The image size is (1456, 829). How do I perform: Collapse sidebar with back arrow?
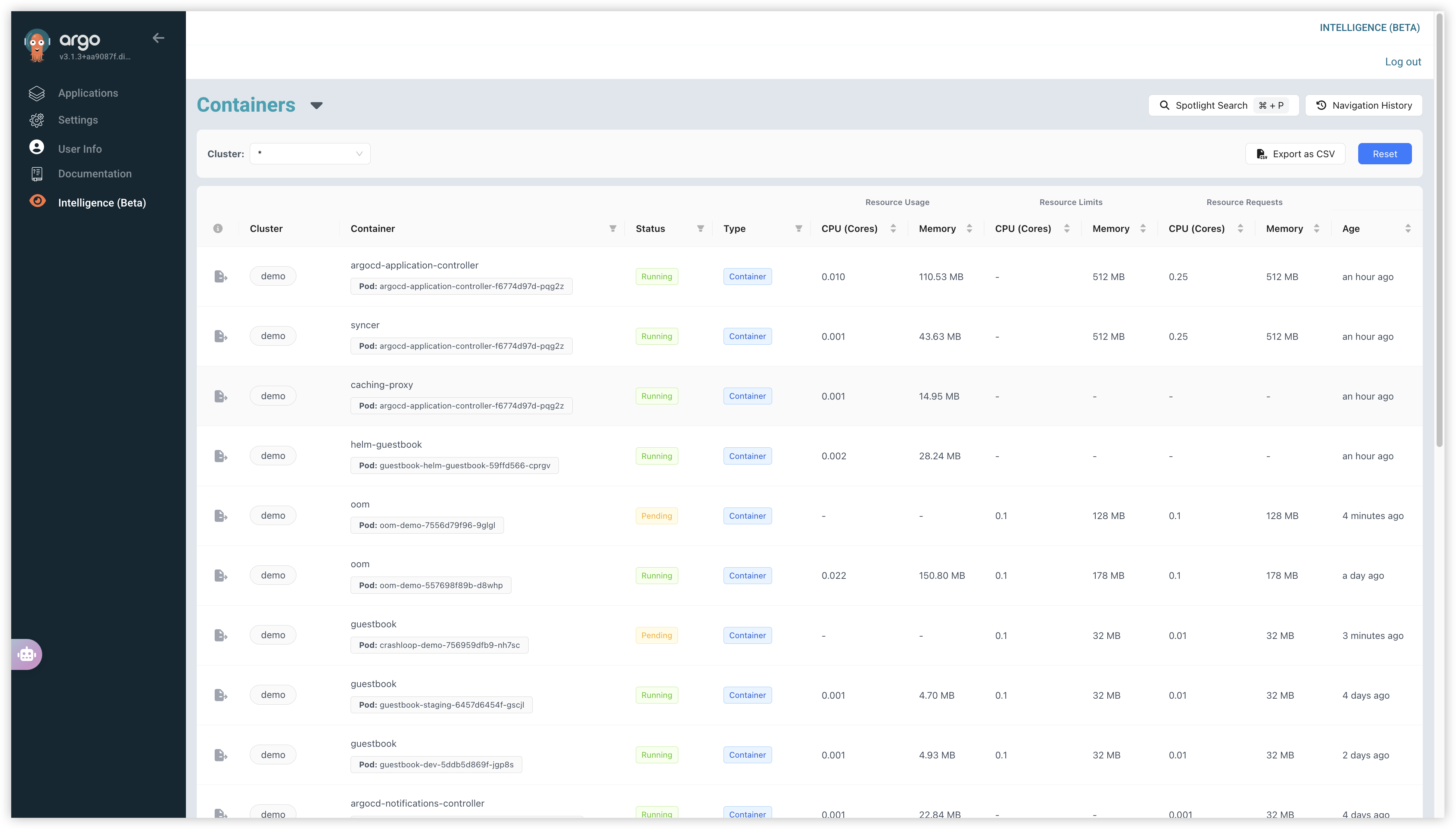(x=158, y=38)
